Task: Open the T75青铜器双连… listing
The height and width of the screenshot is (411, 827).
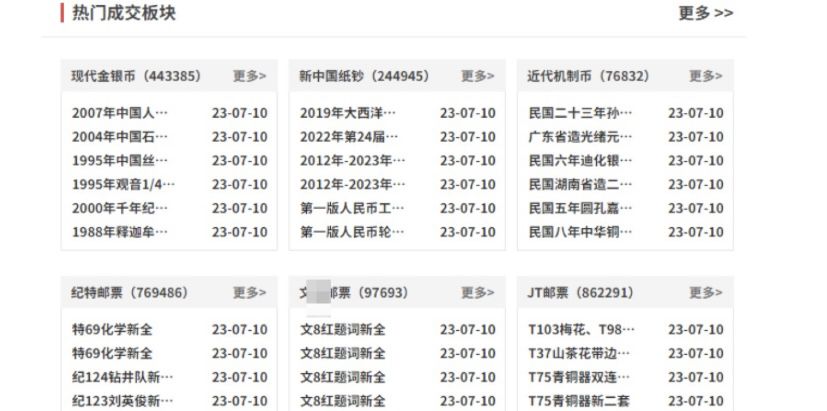Action: 579,377
